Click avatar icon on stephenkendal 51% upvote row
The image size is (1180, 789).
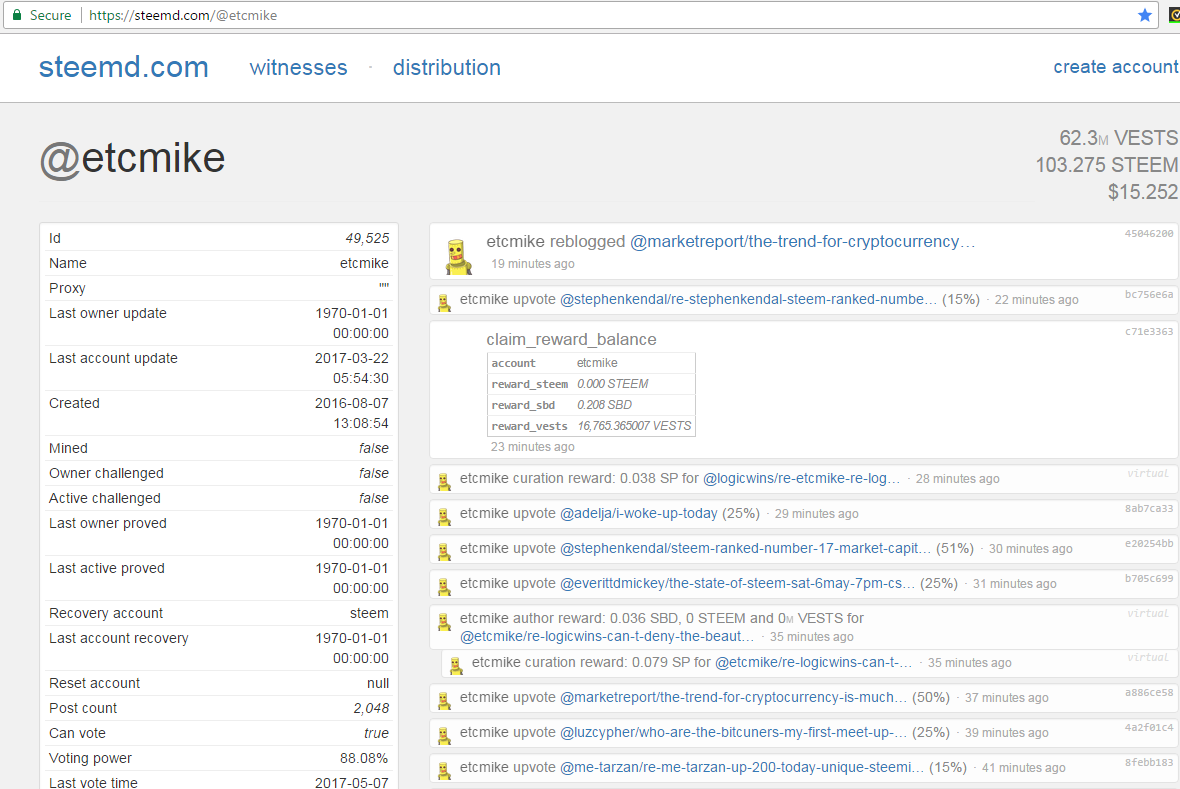pyautogui.click(x=445, y=552)
